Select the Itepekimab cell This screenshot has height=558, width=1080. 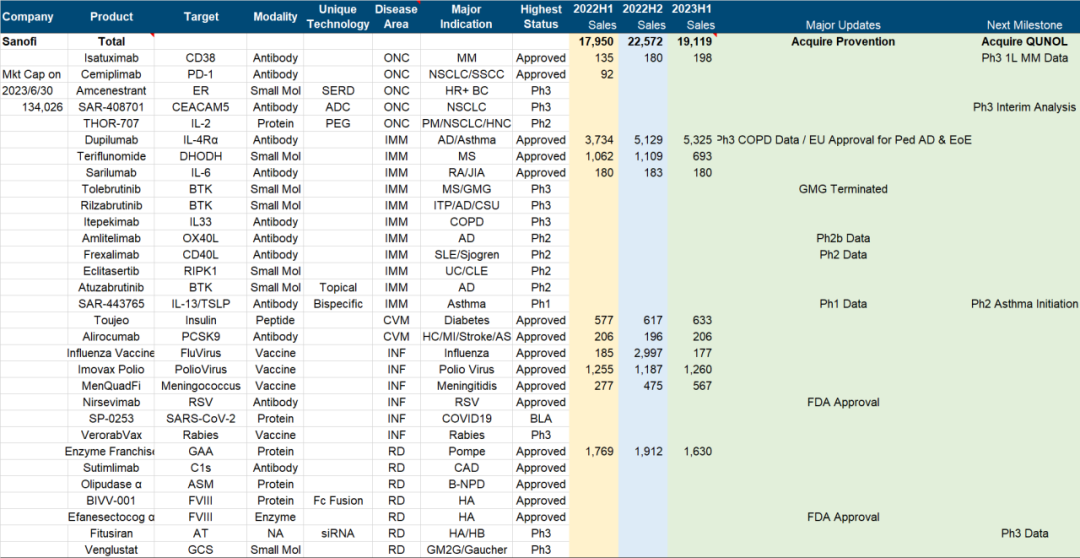(x=111, y=222)
